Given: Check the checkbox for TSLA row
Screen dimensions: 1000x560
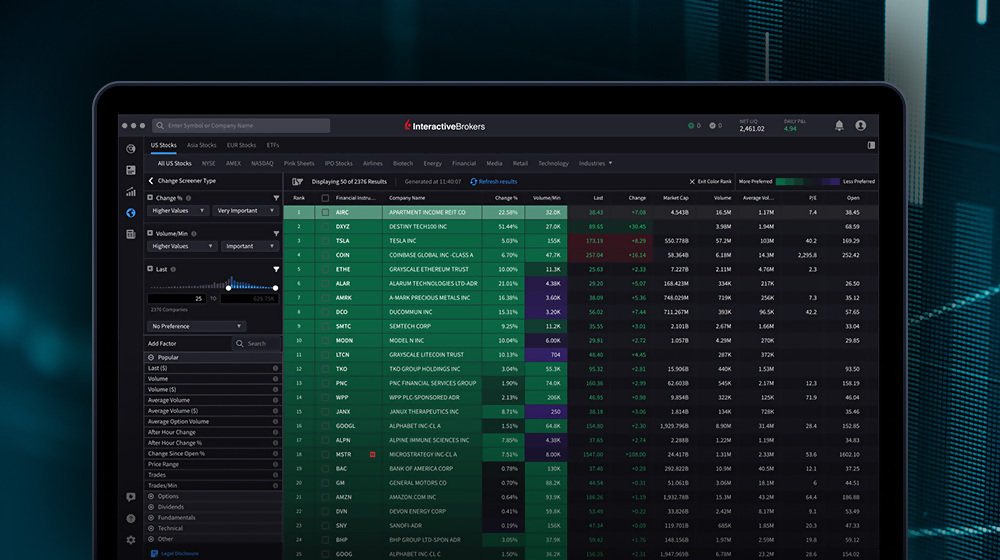Looking at the screenshot, I should [x=325, y=241].
